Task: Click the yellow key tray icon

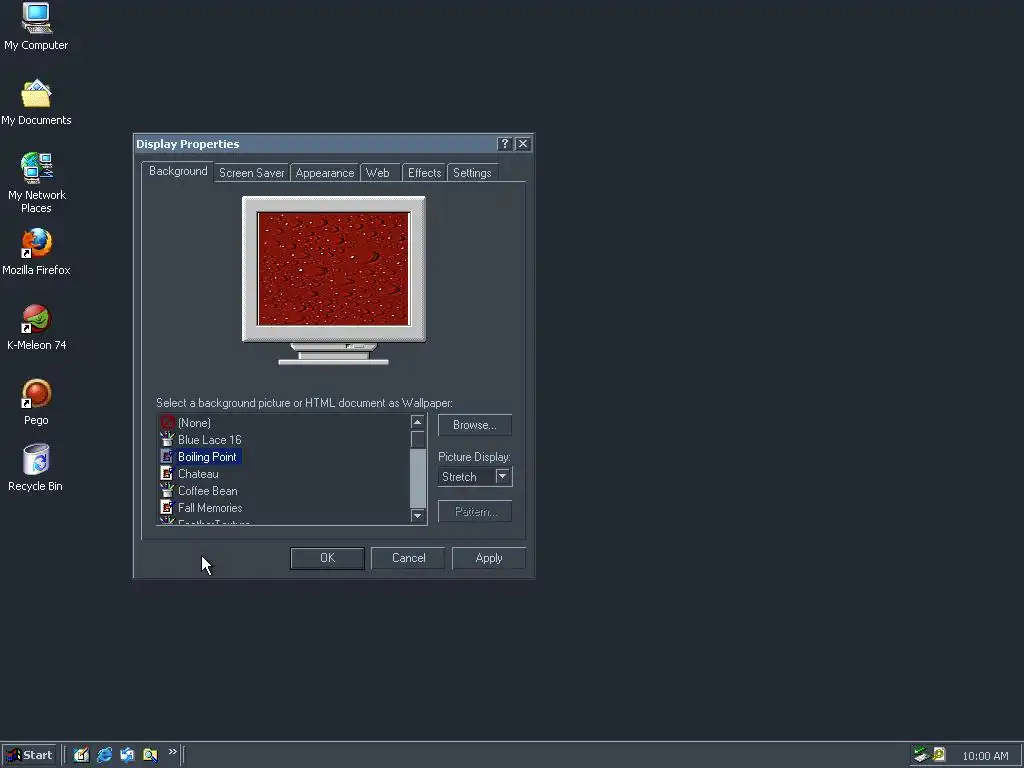Action: point(939,755)
